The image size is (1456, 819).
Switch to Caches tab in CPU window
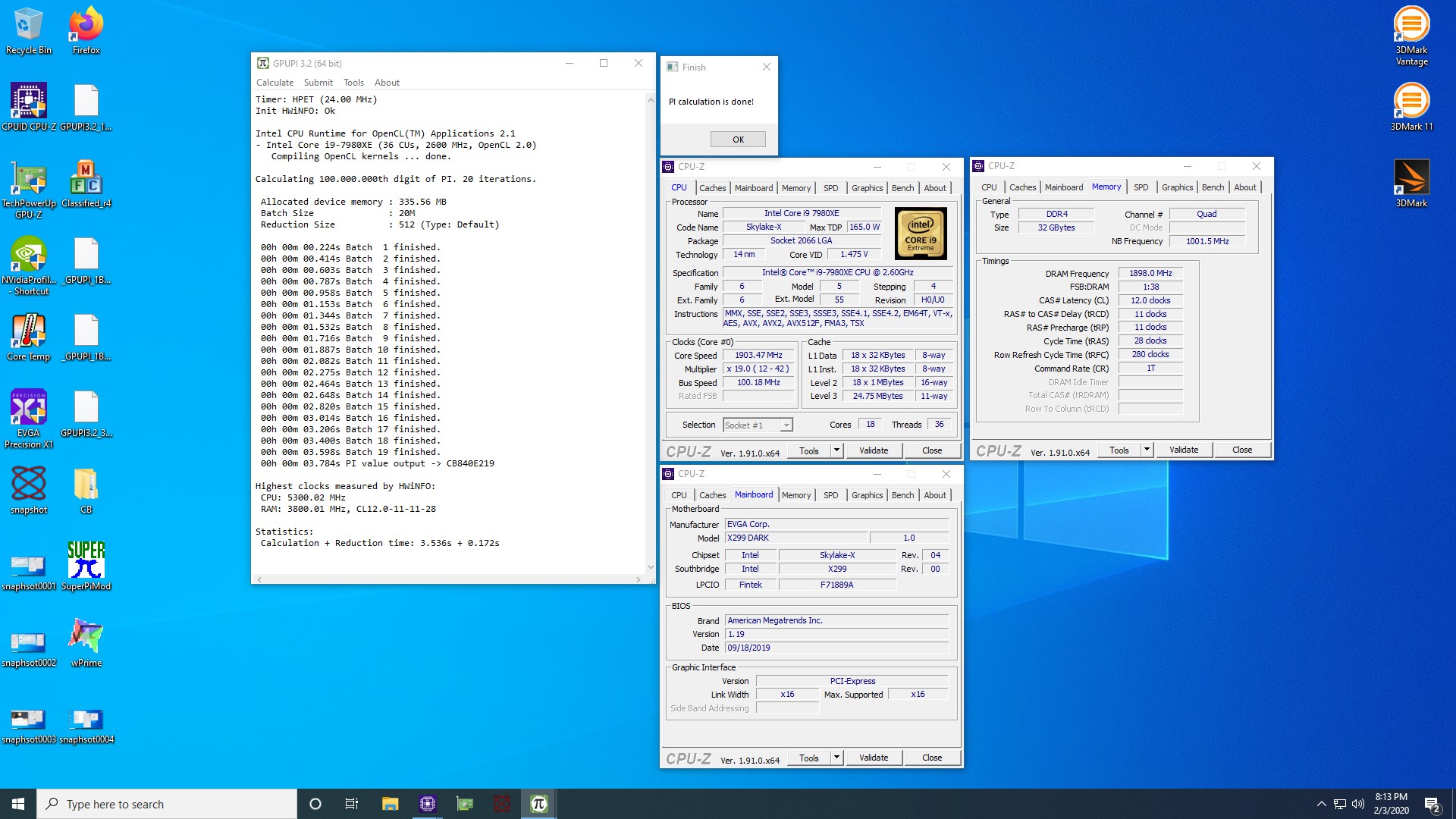tap(712, 188)
